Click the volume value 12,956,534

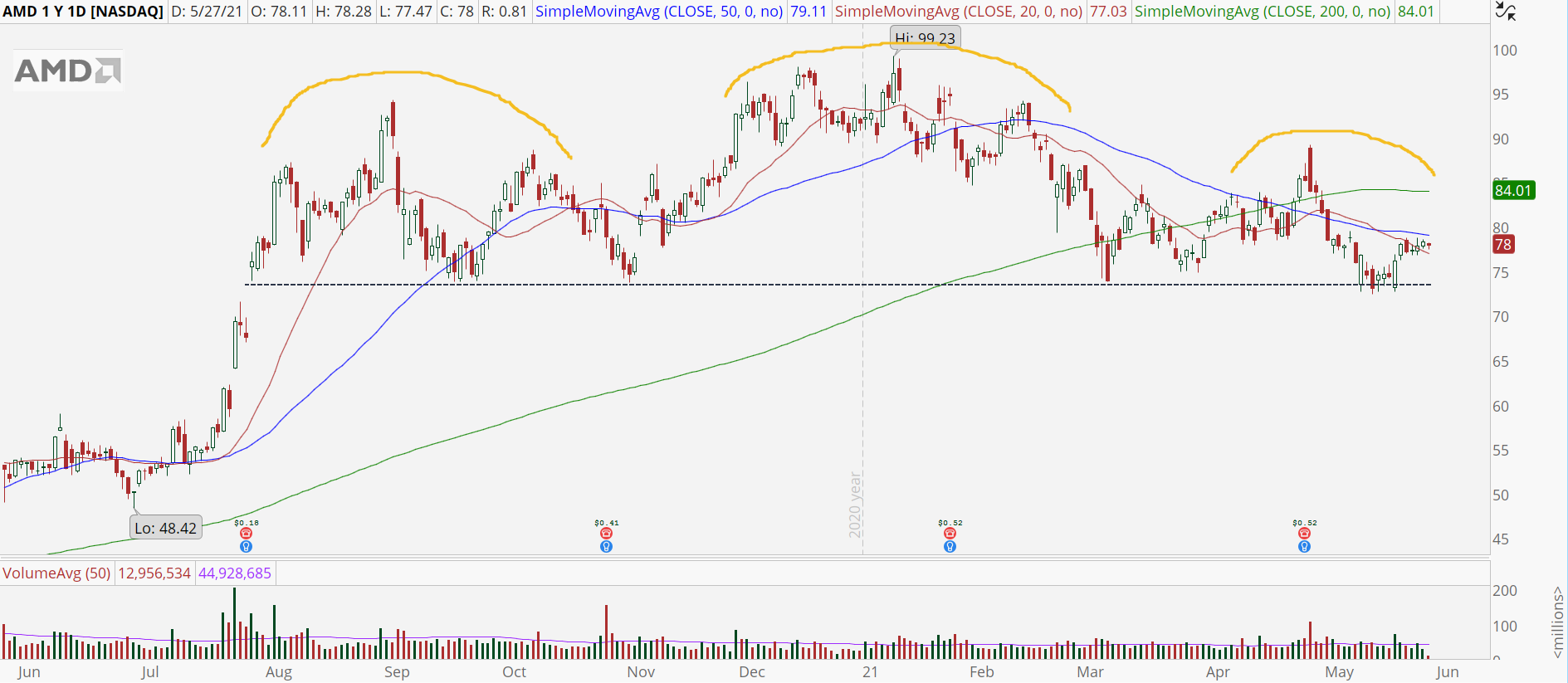pyautogui.click(x=154, y=573)
